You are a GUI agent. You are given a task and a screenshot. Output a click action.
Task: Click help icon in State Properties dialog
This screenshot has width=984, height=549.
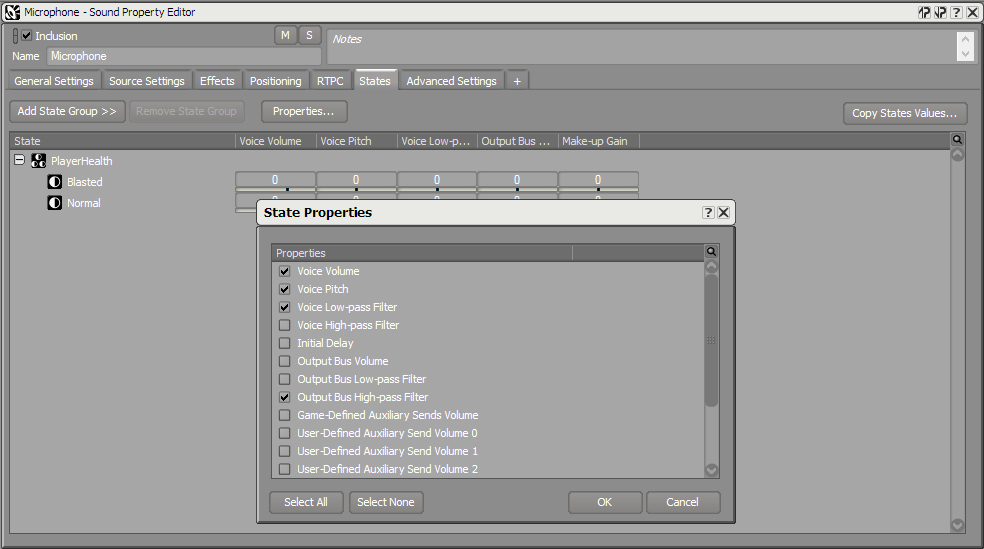click(708, 213)
